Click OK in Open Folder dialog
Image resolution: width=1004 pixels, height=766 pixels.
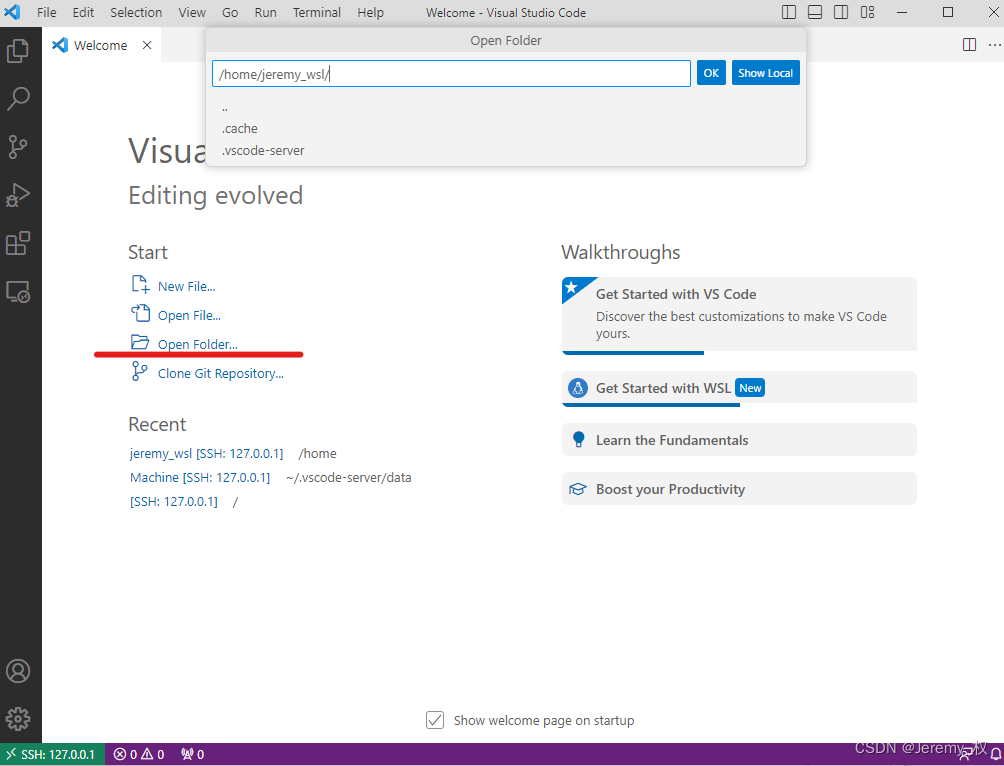tap(711, 73)
